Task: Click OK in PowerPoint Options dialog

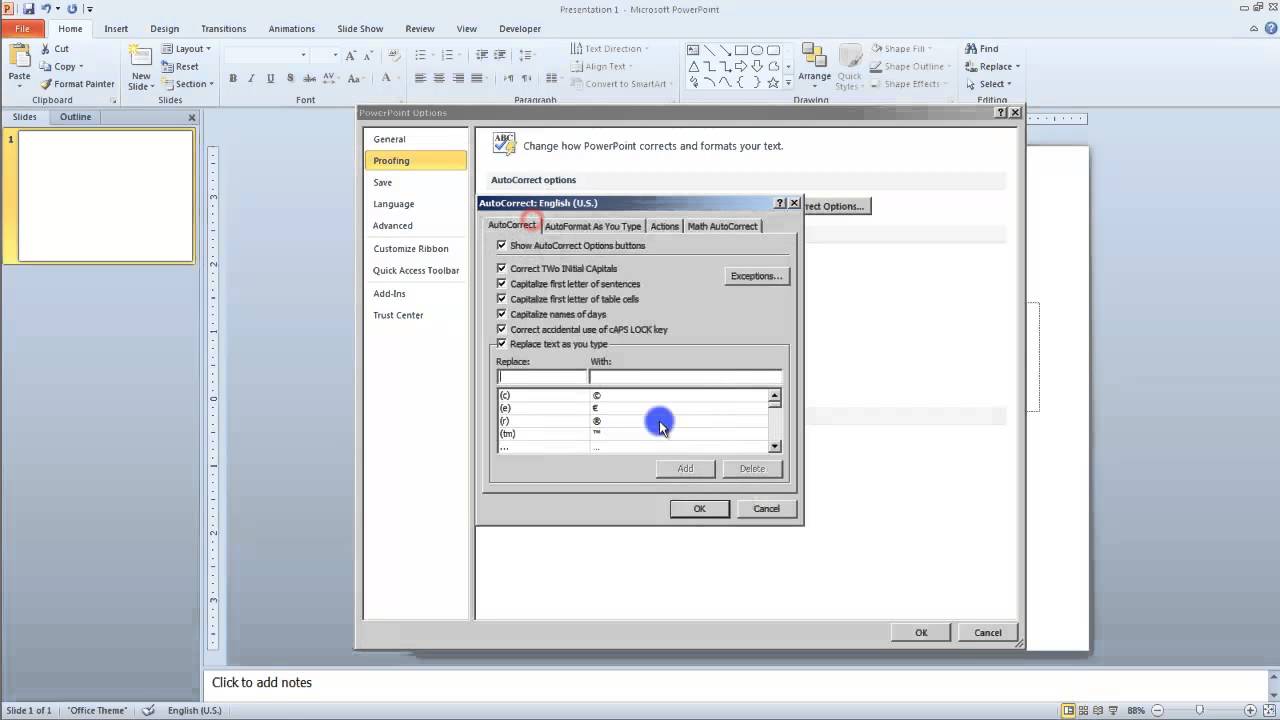Action: click(921, 632)
